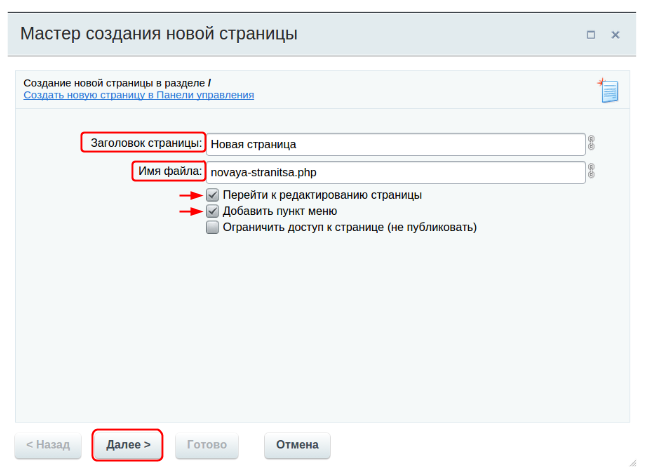This screenshot has height=474, width=648.
Task: Click the '< Назад' button
Action: coord(48,445)
